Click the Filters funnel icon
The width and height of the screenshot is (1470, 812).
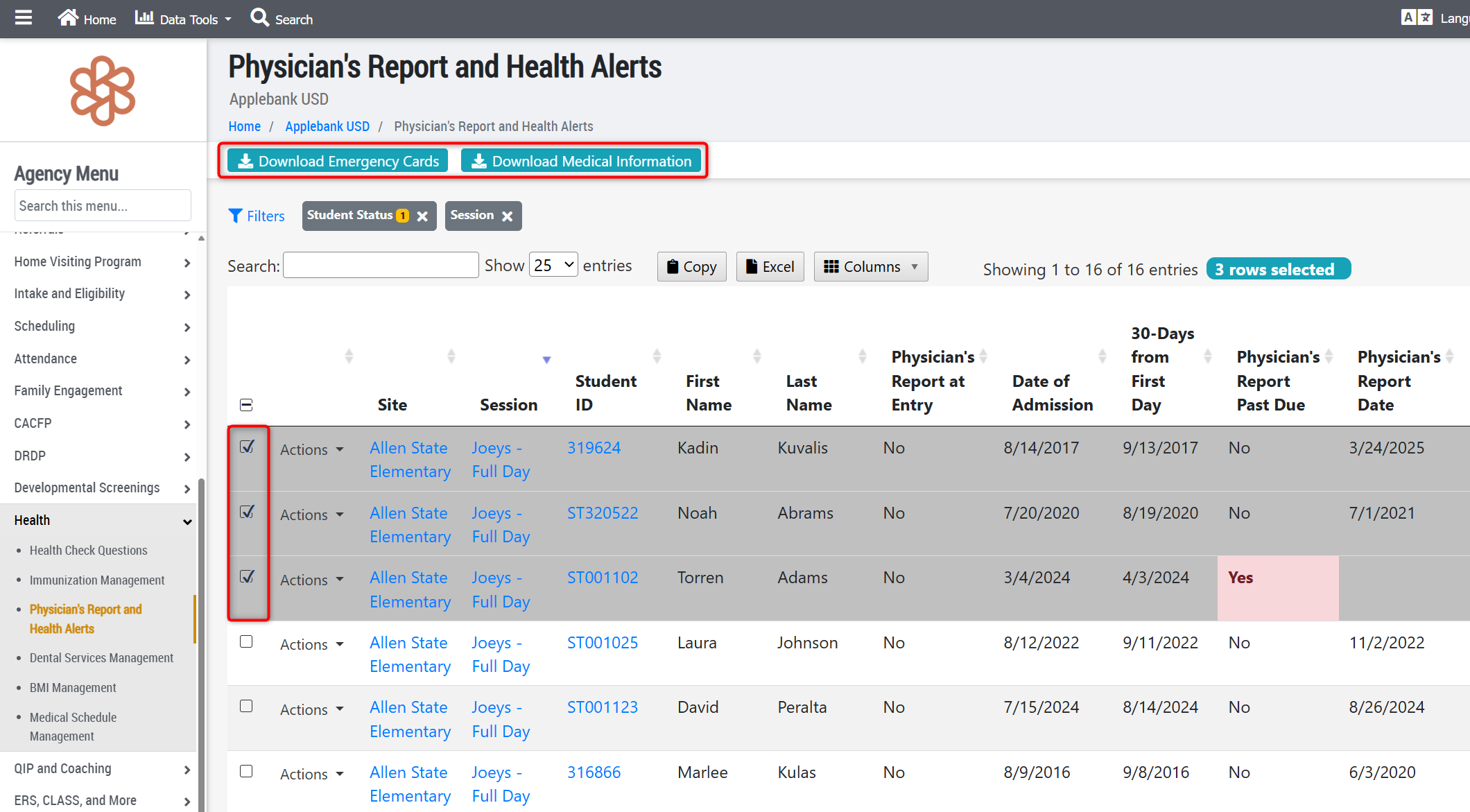pos(236,216)
